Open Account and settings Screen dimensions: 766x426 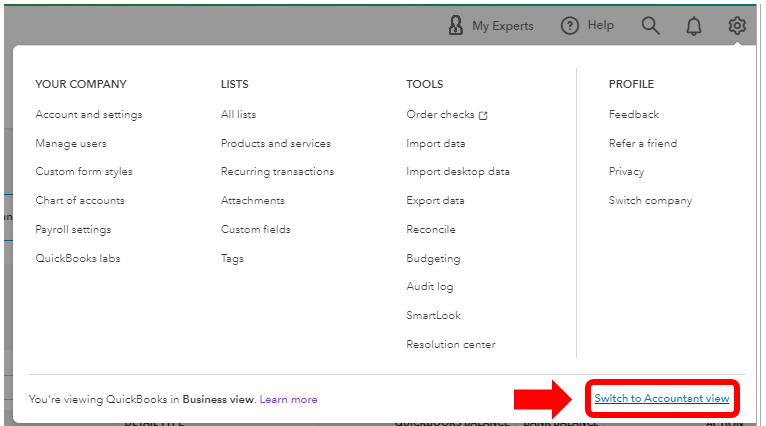pos(89,114)
